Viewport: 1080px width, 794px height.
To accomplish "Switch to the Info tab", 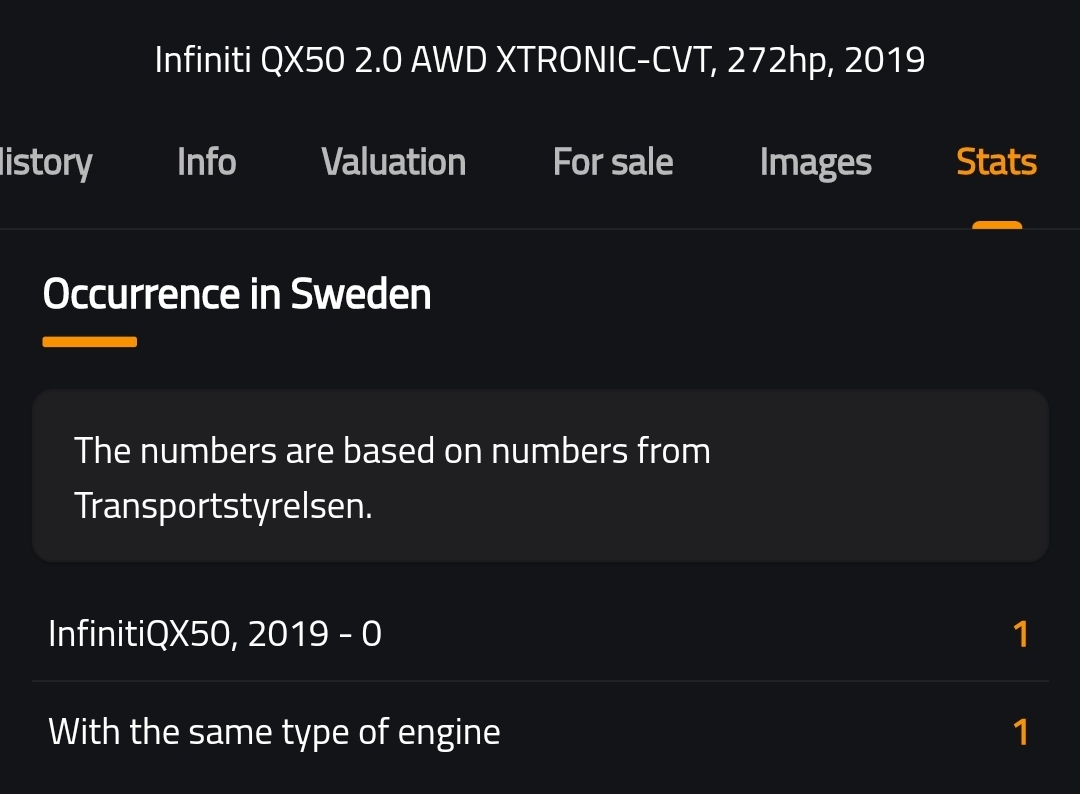I will (x=207, y=163).
